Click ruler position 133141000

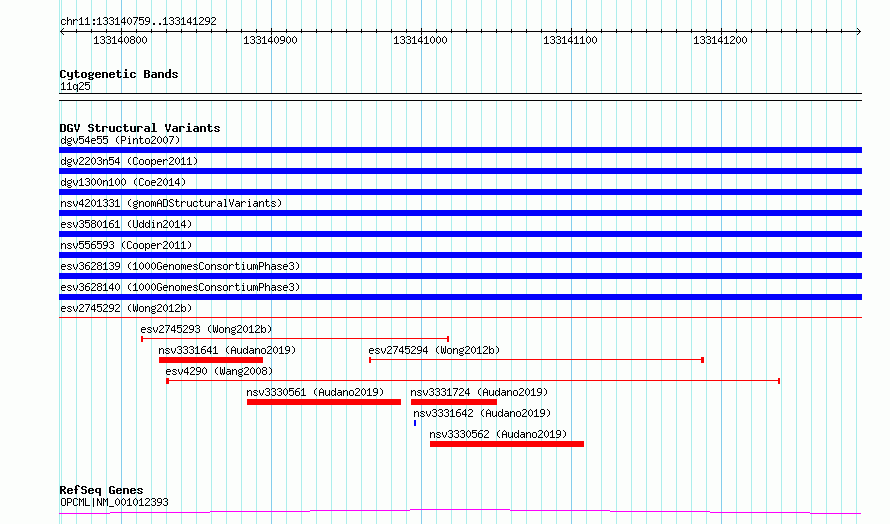tap(421, 40)
